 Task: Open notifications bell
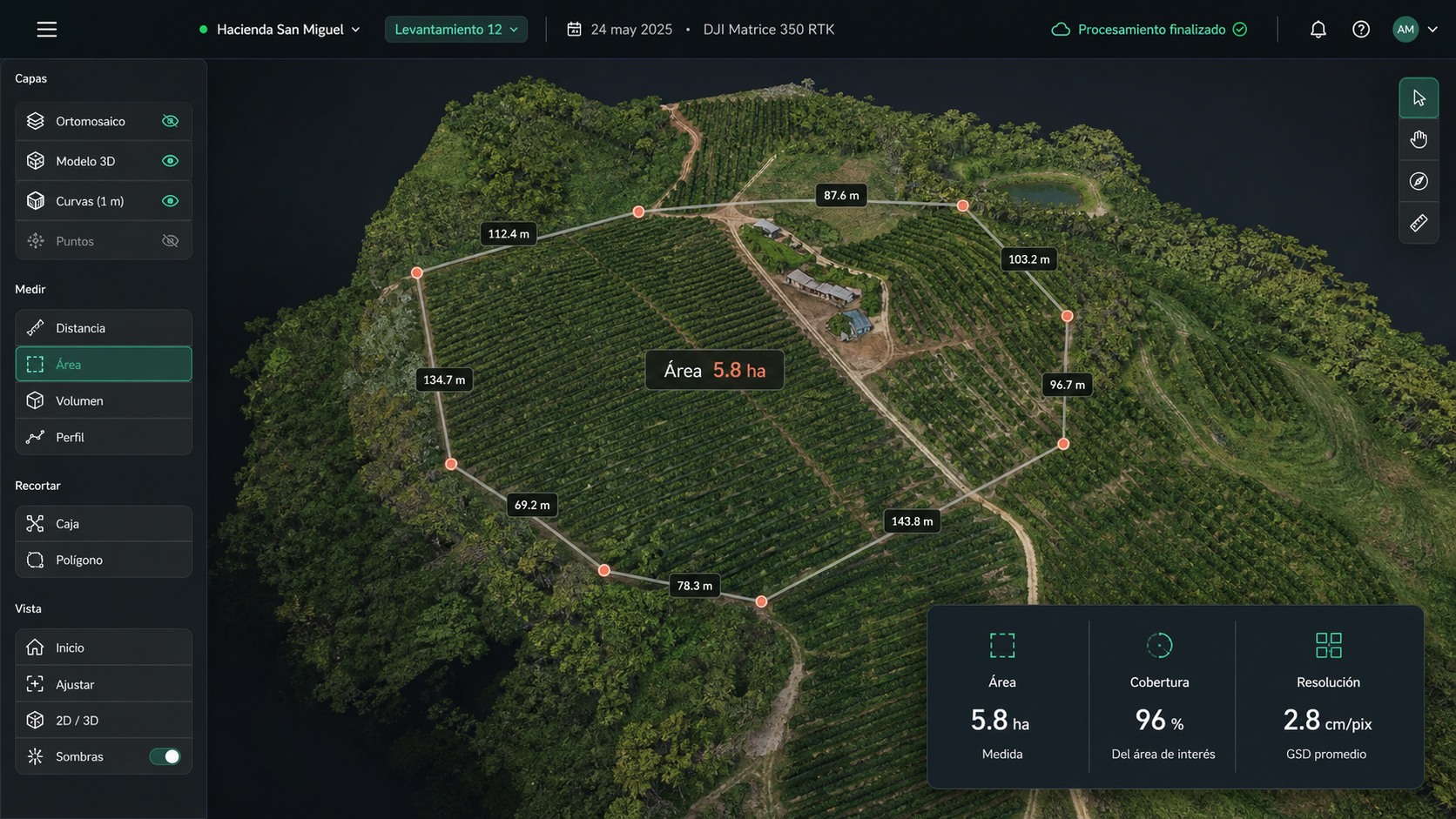tap(1318, 30)
